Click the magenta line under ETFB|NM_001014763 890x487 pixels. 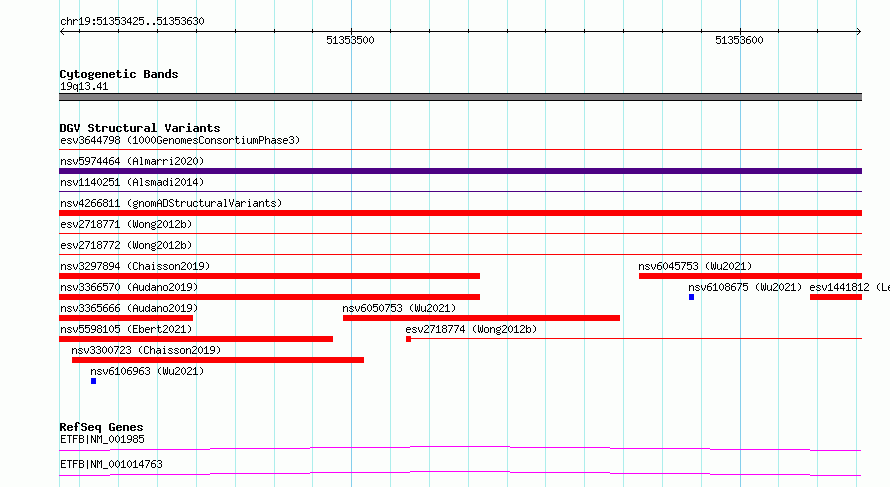click(460, 473)
